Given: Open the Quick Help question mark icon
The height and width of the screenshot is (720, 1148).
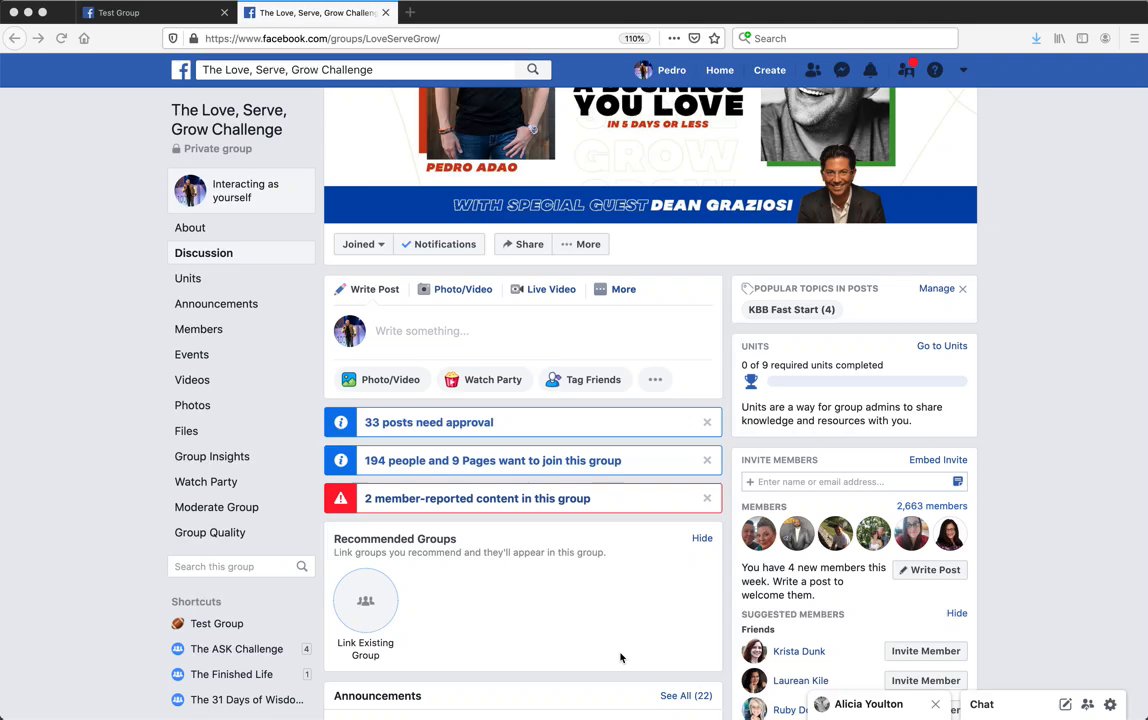Looking at the screenshot, I should coord(935,70).
